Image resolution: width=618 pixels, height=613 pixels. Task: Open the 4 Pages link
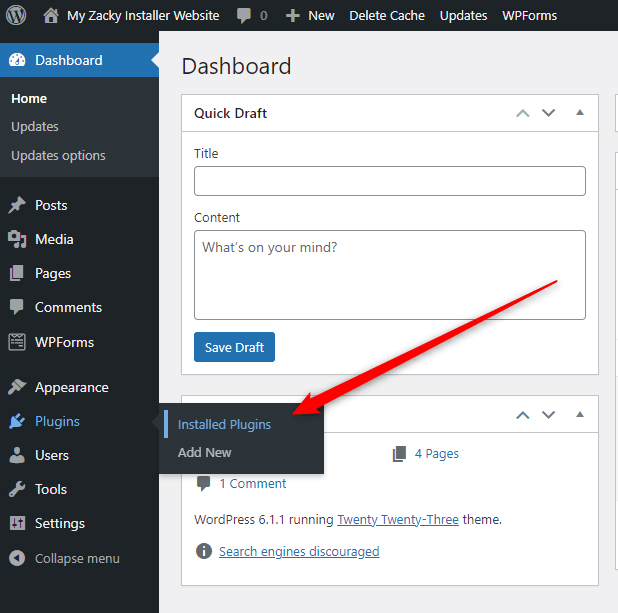coord(436,454)
